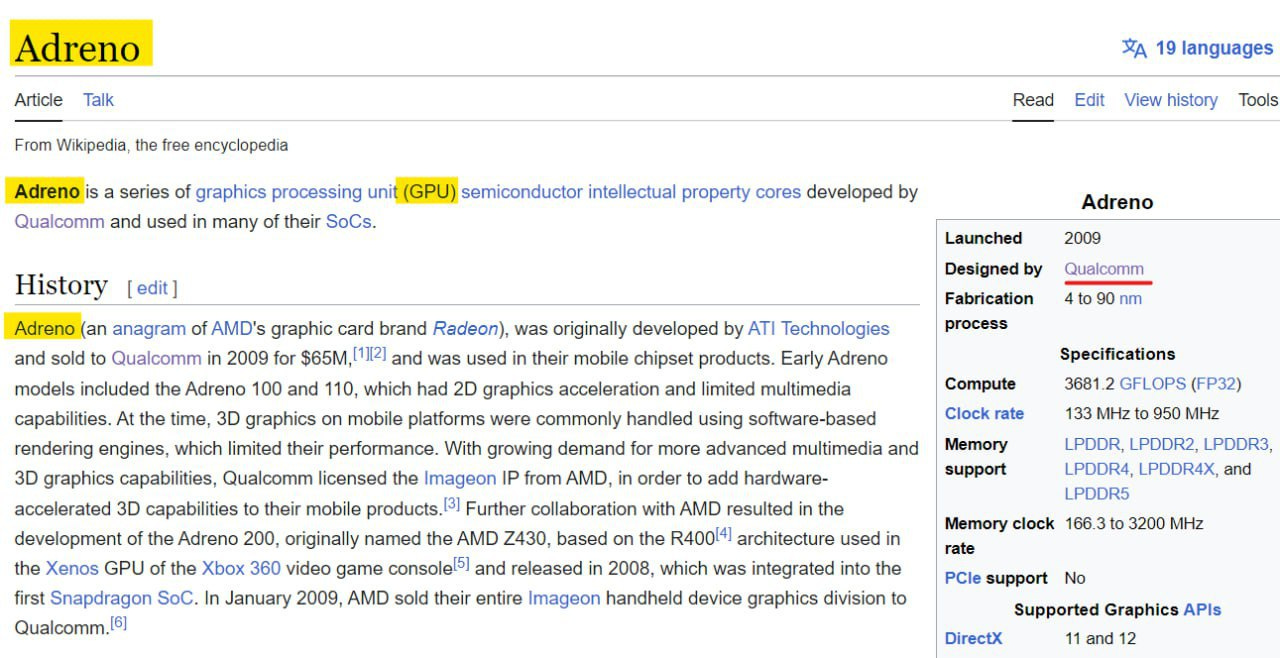The image size is (1280, 658).
Task: Open the GFLOPS link in infobox
Action: [1152, 383]
